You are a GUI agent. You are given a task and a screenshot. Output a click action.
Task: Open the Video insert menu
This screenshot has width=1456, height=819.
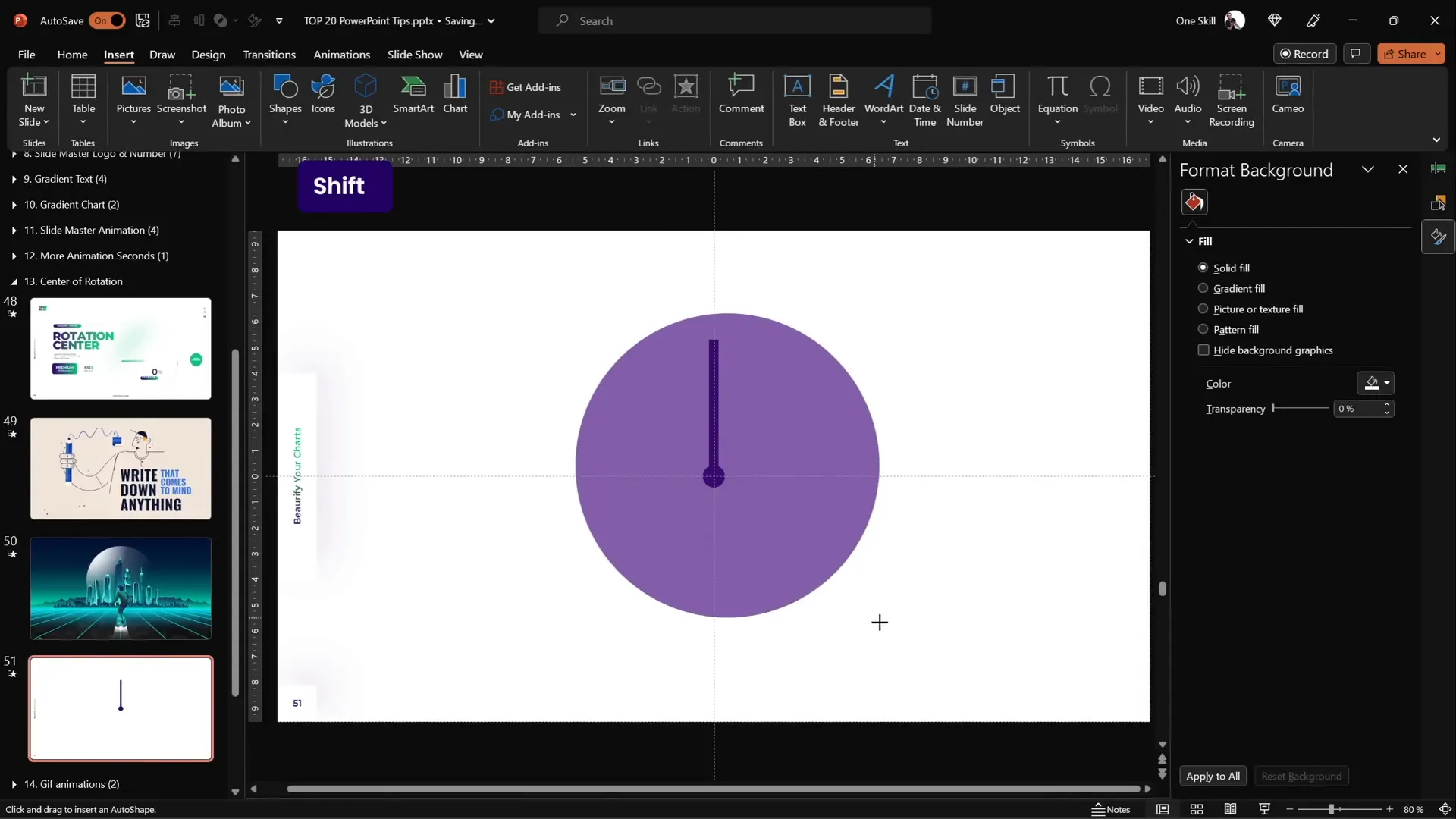(1150, 99)
